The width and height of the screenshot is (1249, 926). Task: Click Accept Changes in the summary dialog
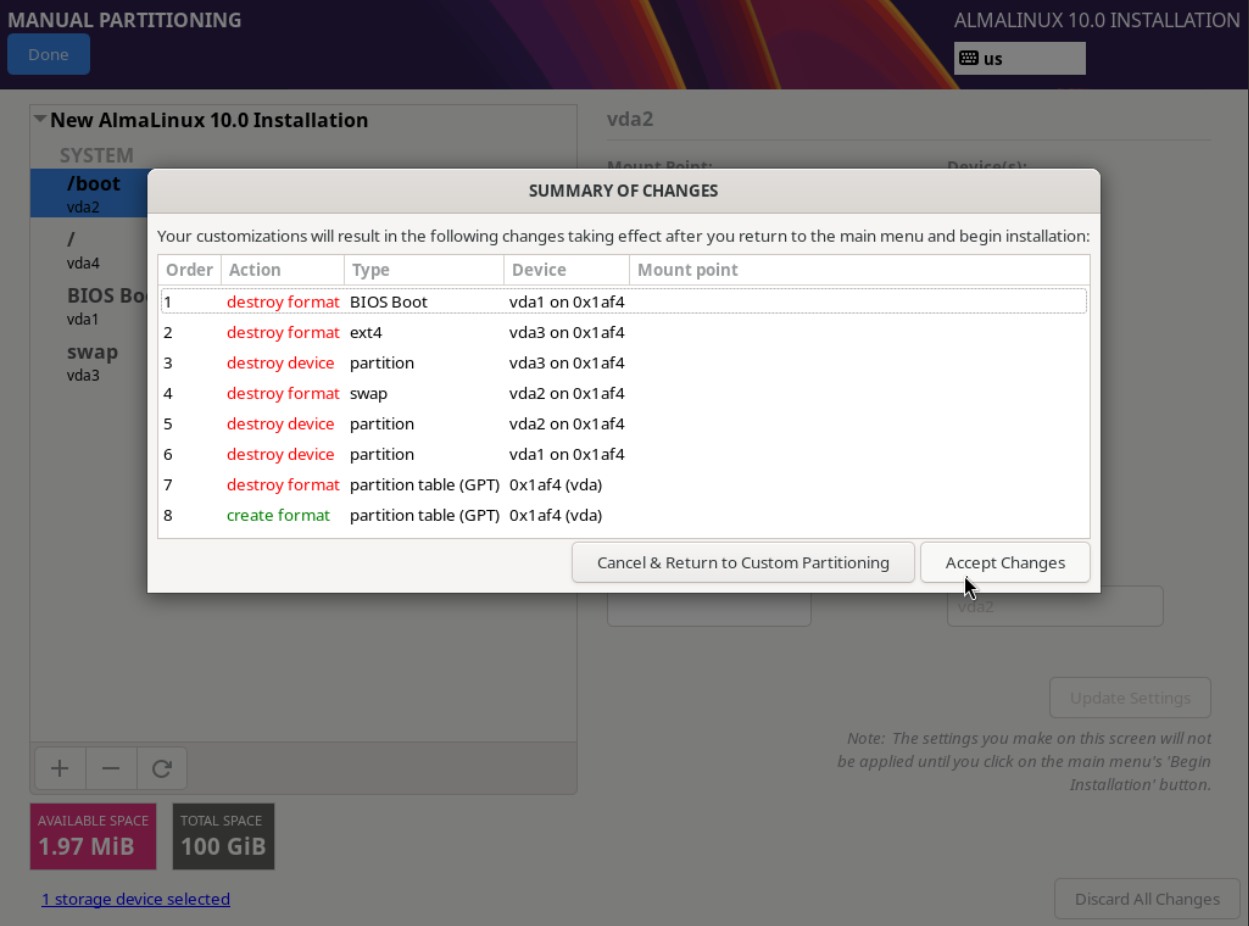[x=1005, y=562]
